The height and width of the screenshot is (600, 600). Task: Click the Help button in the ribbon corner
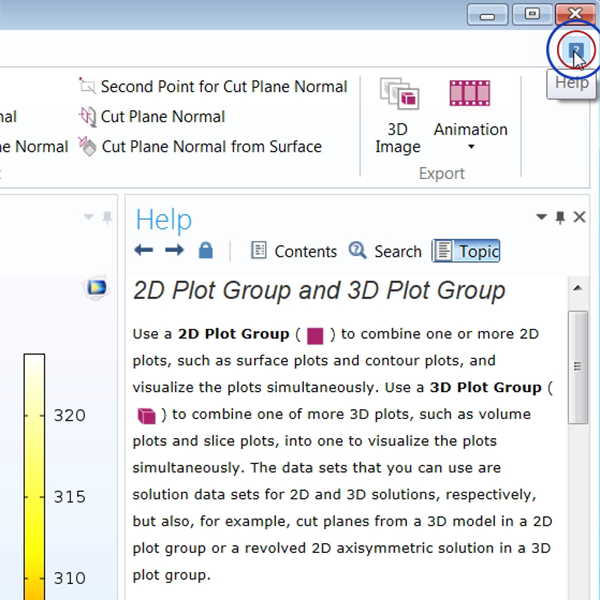[576, 50]
